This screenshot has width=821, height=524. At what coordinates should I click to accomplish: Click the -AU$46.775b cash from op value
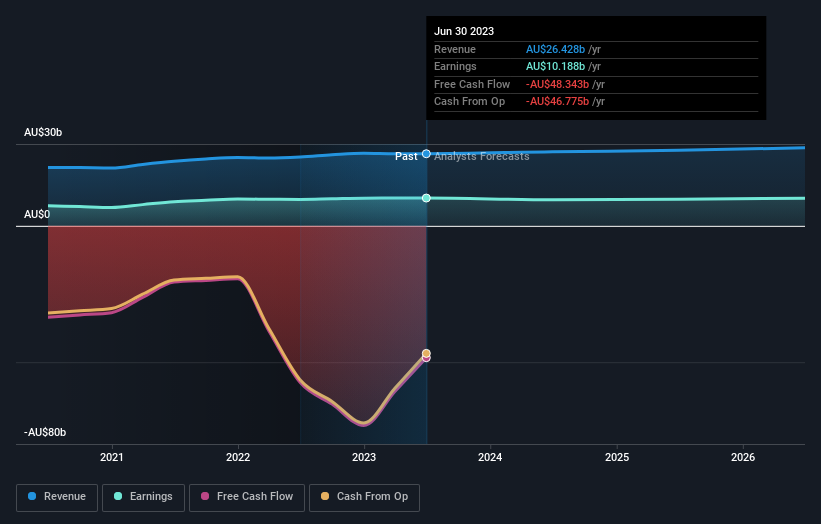557,102
